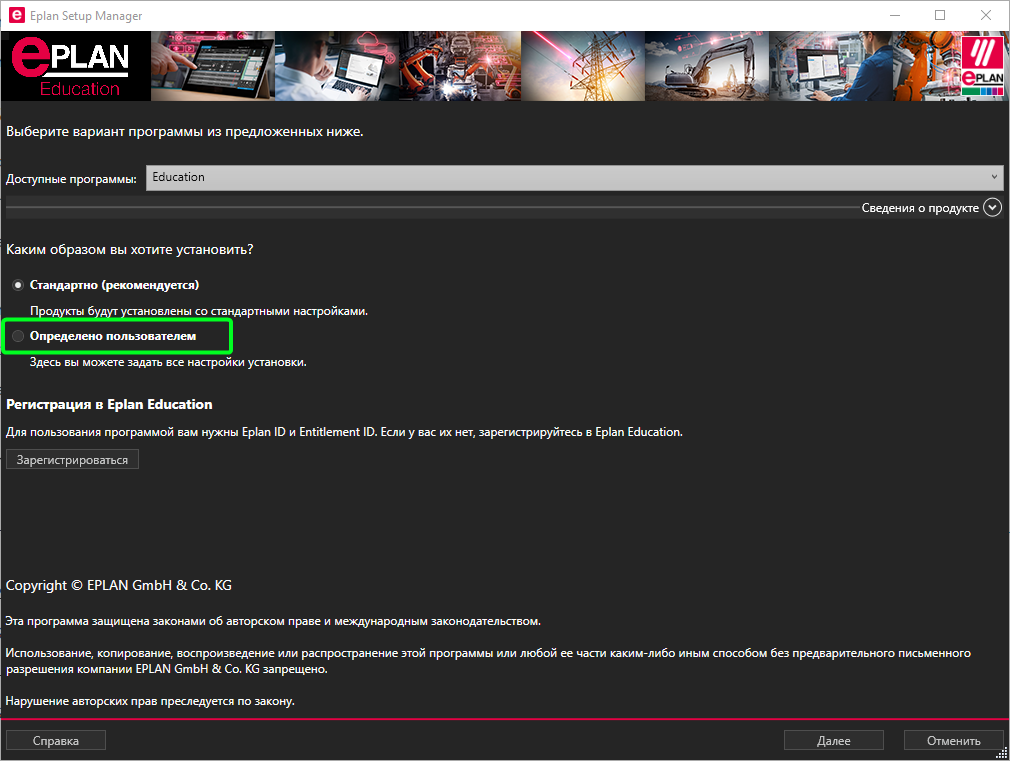Click the 'Регистрация в Eplan Education' heading
Viewport: 1010px width, 761px height.
tap(109, 405)
